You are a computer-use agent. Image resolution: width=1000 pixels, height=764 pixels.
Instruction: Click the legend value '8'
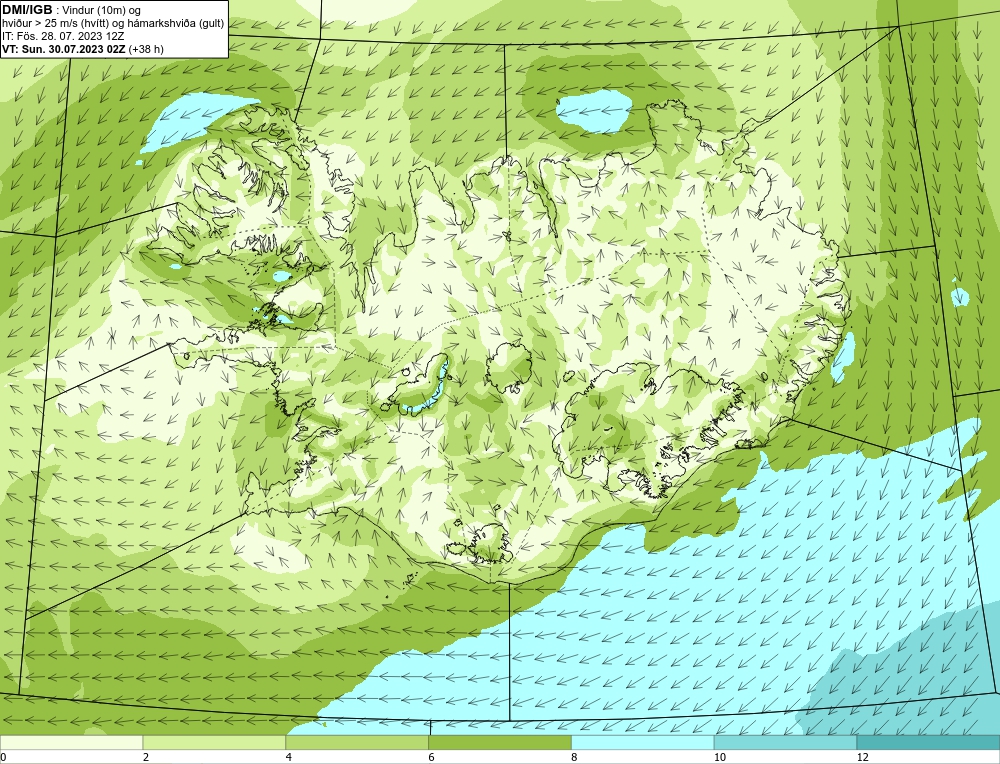[x=575, y=757]
